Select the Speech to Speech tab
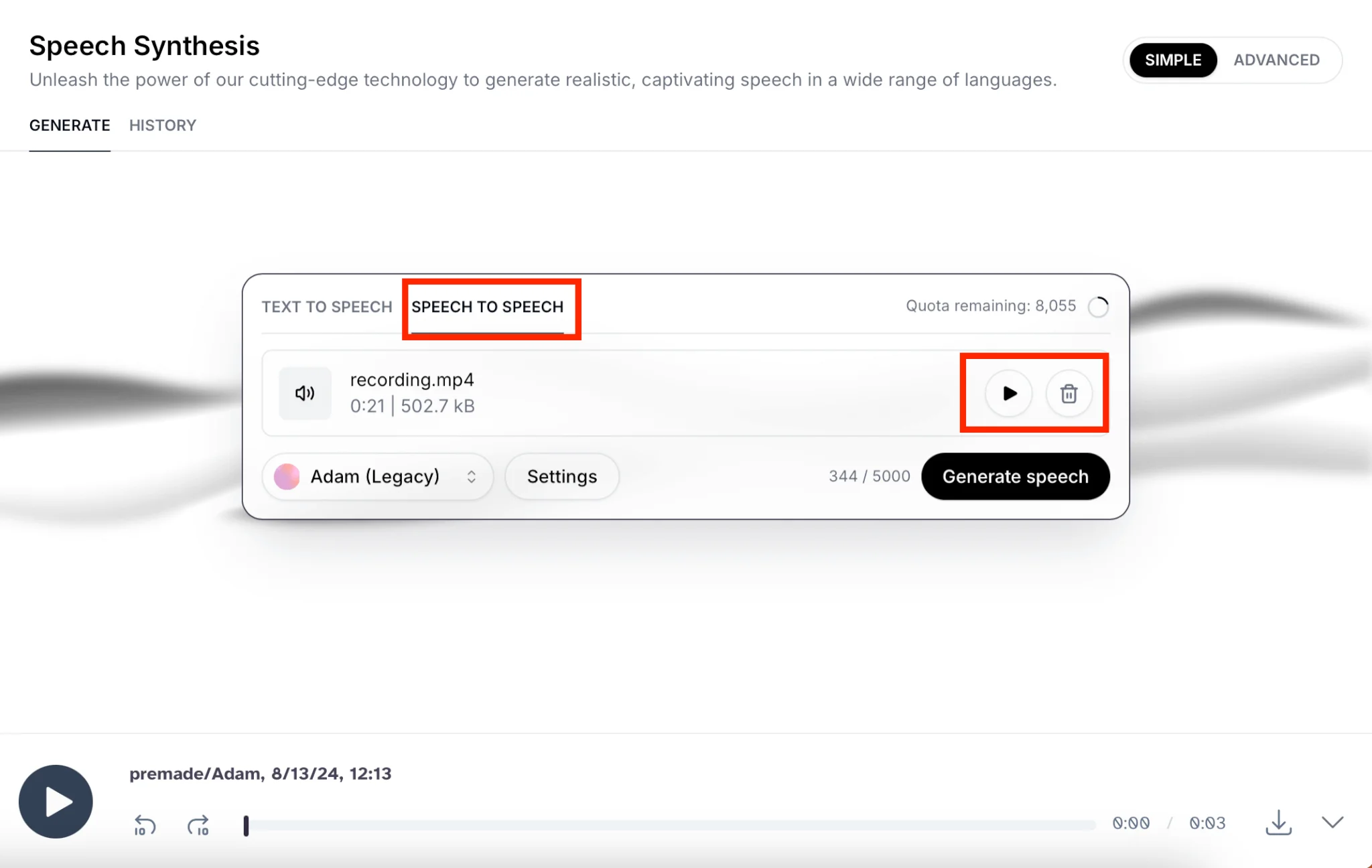The height and width of the screenshot is (868, 1372). (487, 307)
